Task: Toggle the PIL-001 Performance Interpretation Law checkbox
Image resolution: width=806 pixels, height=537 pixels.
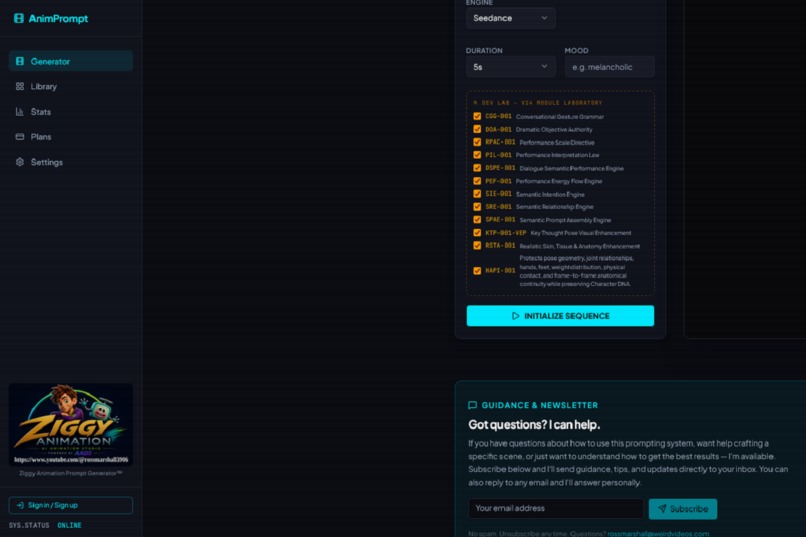Action: pos(477,155)
